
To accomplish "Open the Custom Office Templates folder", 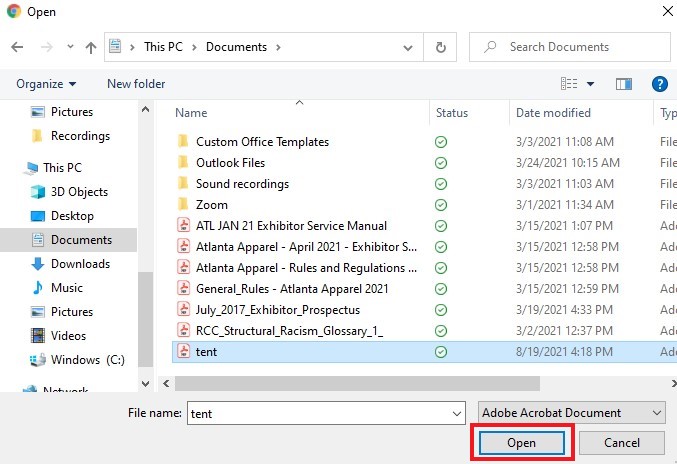I will coord(262,142).
